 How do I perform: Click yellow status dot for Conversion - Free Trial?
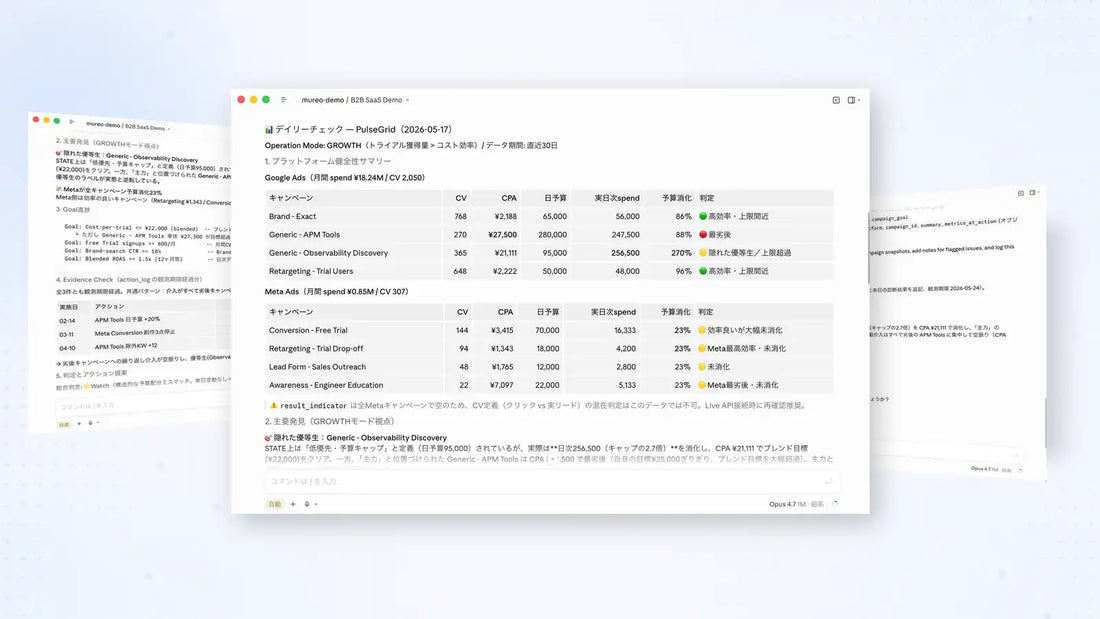pos(702,330)
